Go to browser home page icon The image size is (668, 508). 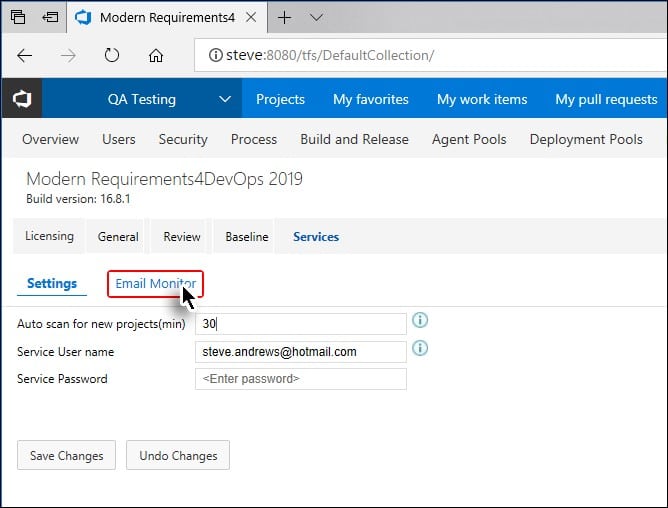pyautogui.click(x=155, y=55)
